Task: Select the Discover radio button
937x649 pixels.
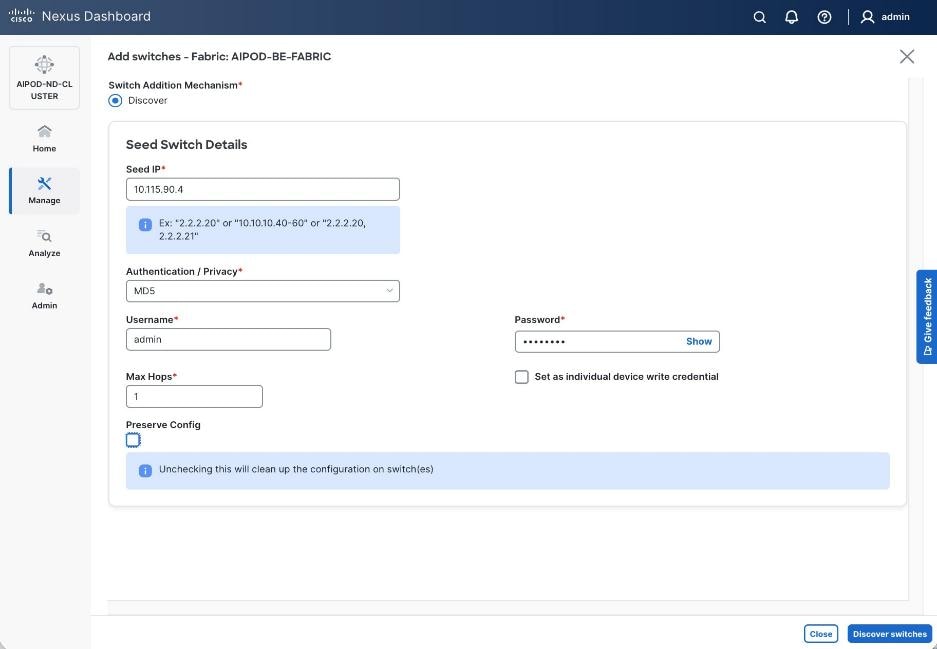Action: pyautogui.click(x=115, y=100)
